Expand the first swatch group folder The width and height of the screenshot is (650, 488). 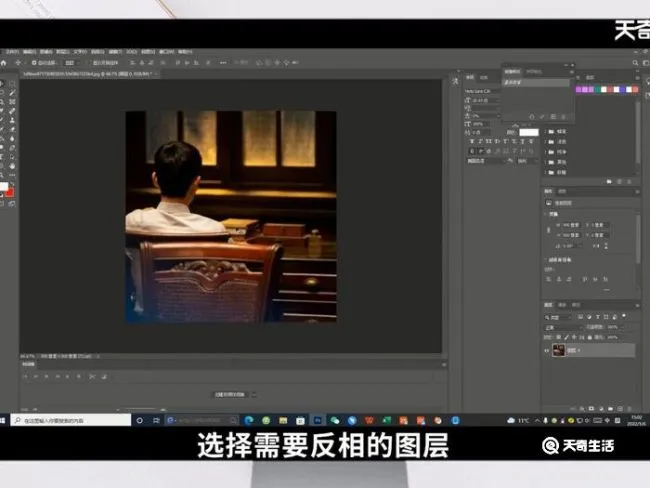[x=546, y=131]
